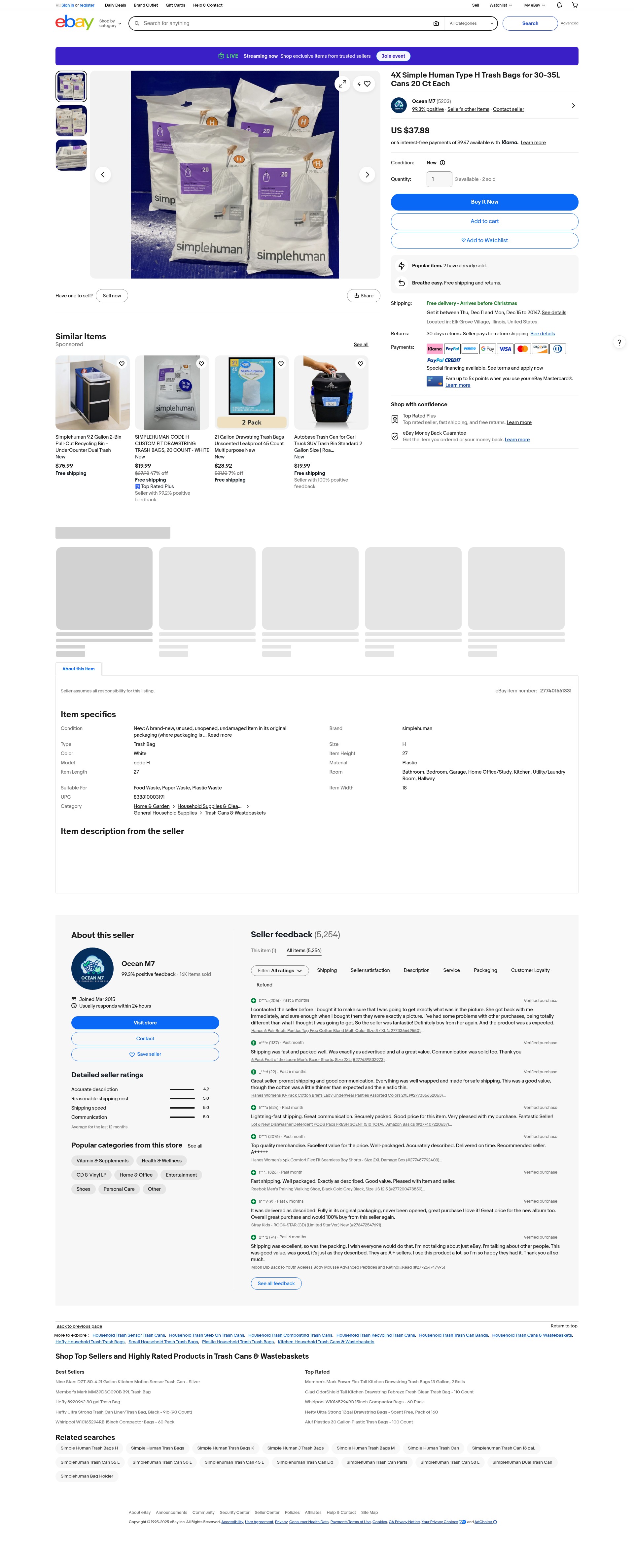Image resolution: width=634 pixels, height=1568 pixels.
Task: Open the Trash Cans & Wastebaskets category link
Action: click(x=235, y=813)
